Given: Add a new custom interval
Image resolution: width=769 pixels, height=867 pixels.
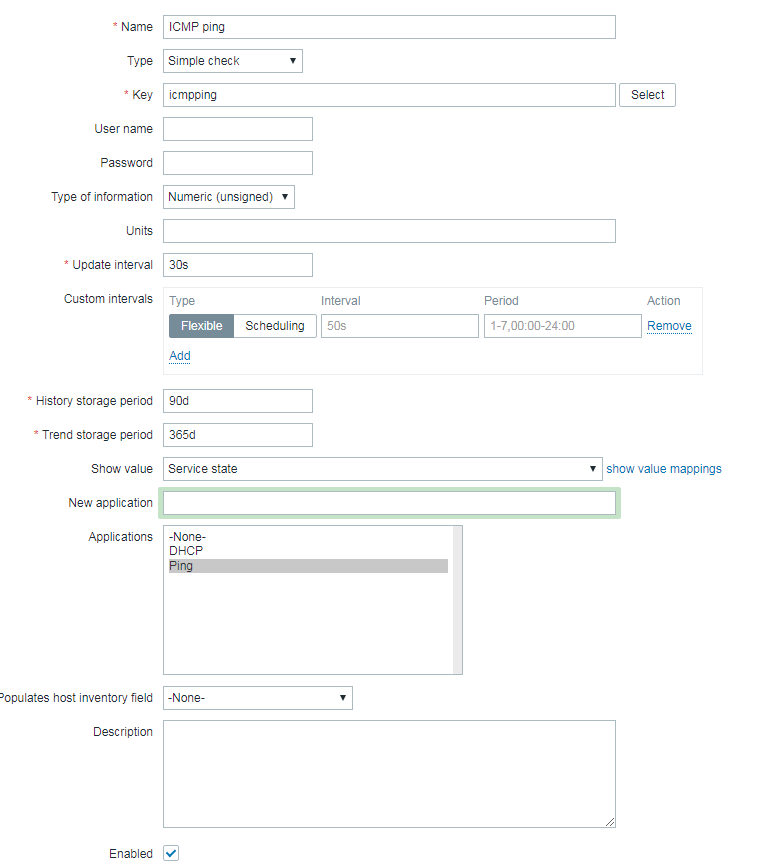Looking at the screenshot, I should (180, 356).
